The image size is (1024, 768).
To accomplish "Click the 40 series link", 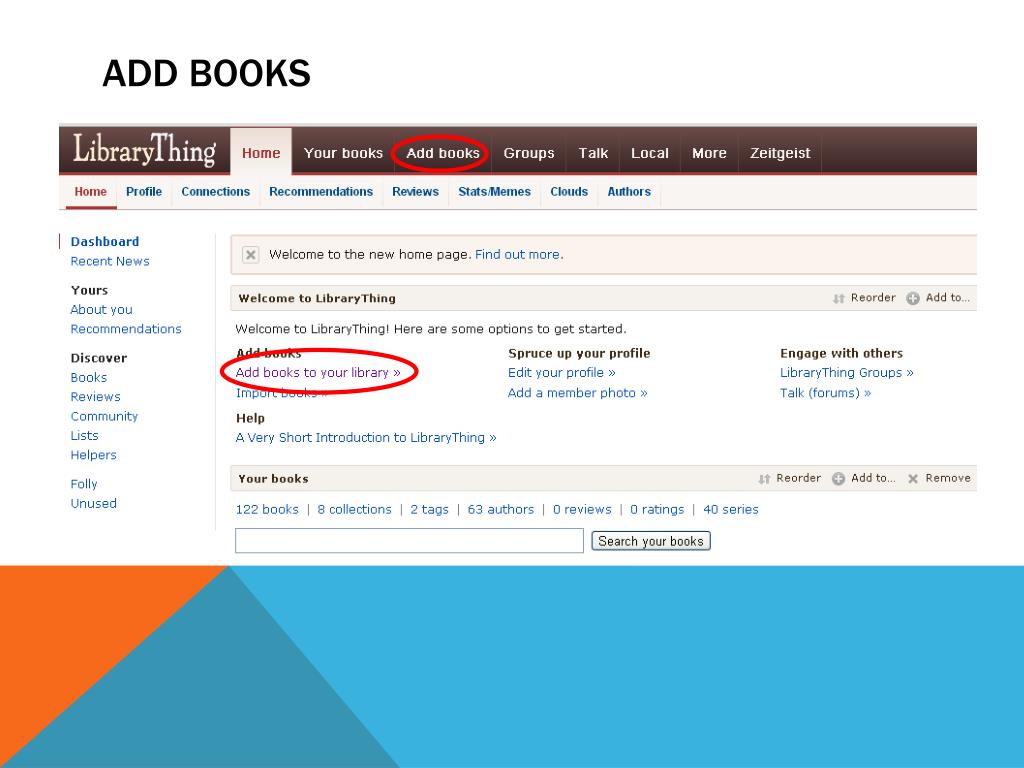I will tap(731, 509).
